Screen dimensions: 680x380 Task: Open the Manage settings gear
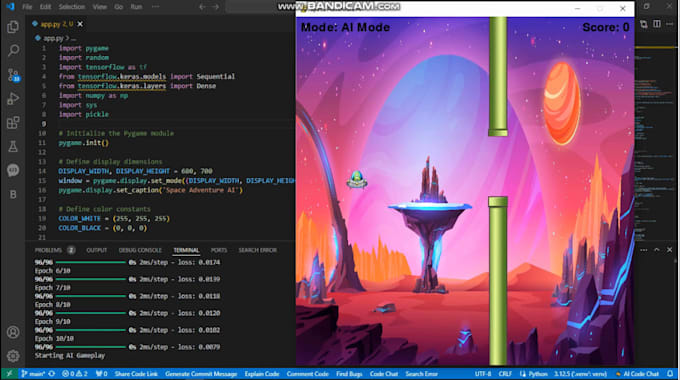tap(13, 356)
